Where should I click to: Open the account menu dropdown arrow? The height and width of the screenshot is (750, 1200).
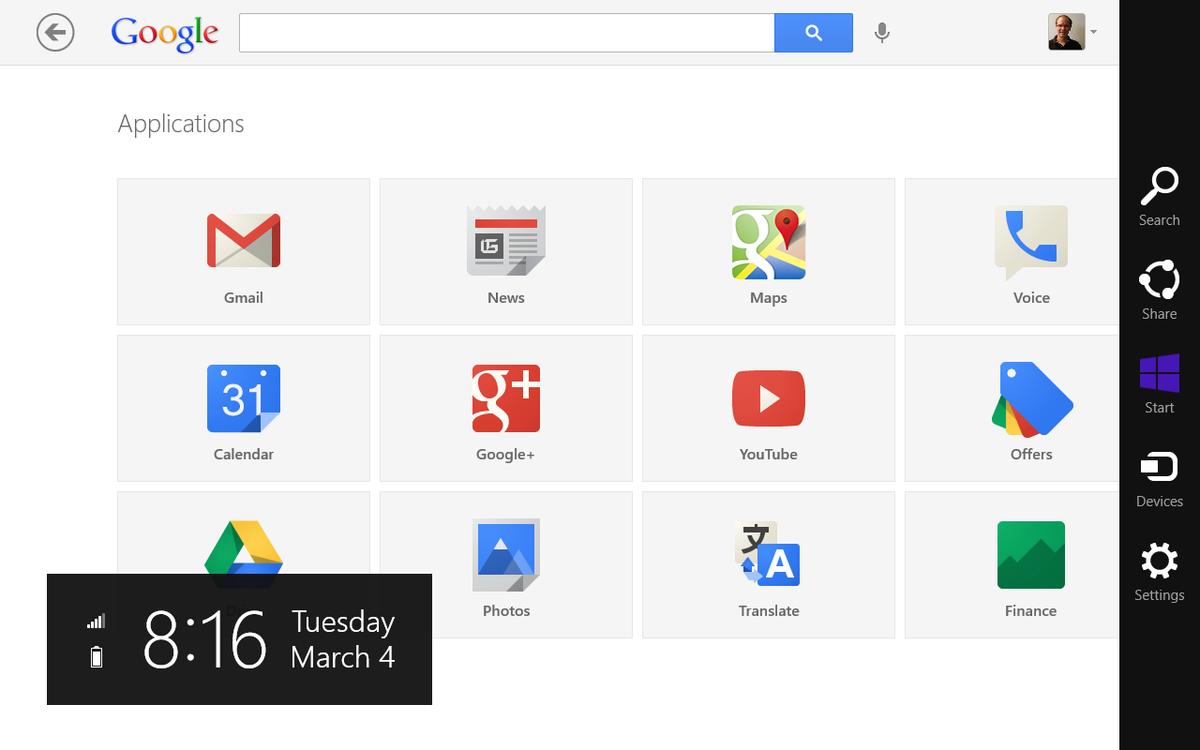tap(1095, 32)
